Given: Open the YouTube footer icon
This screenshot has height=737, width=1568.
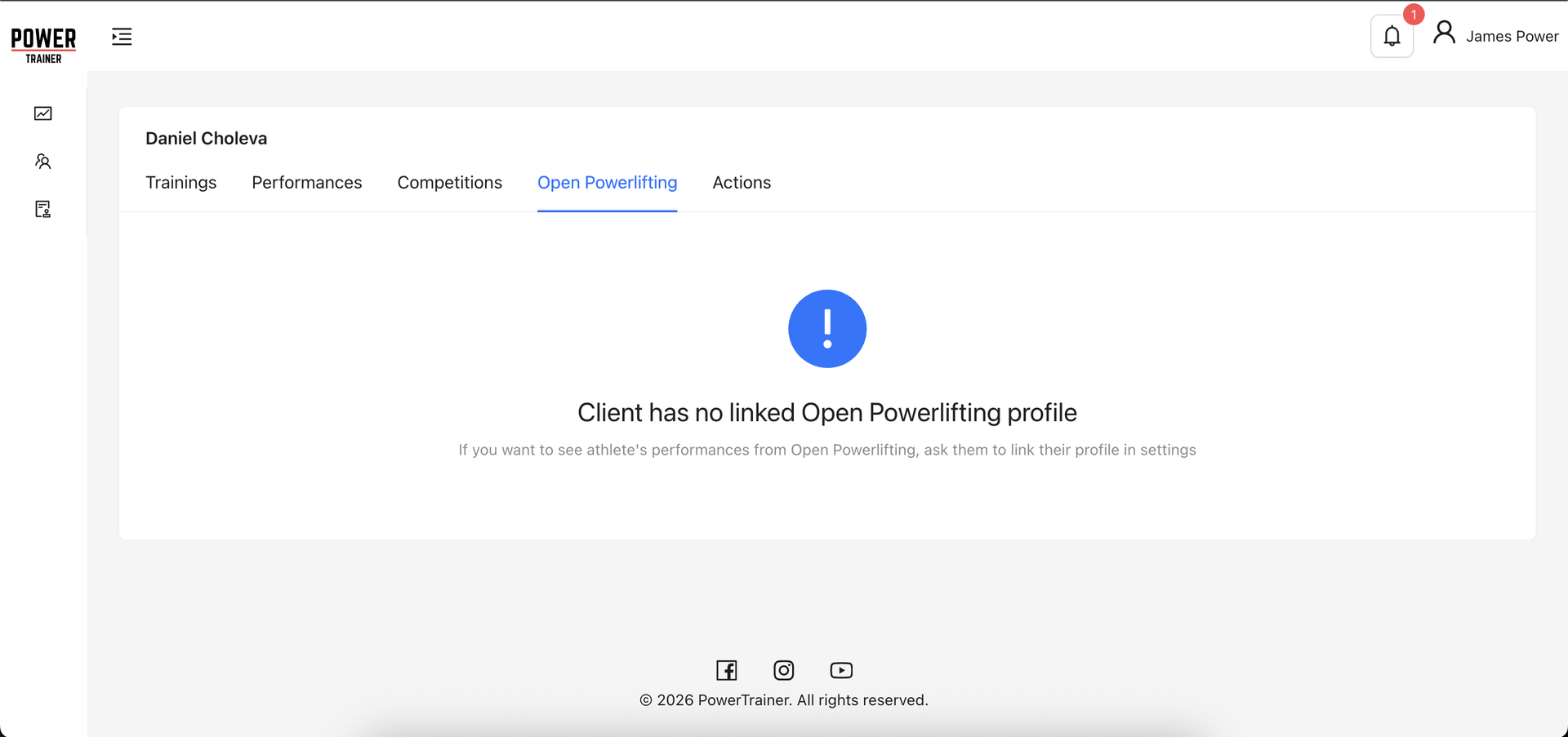Looking at the screenshot, I should coord(841,670).
